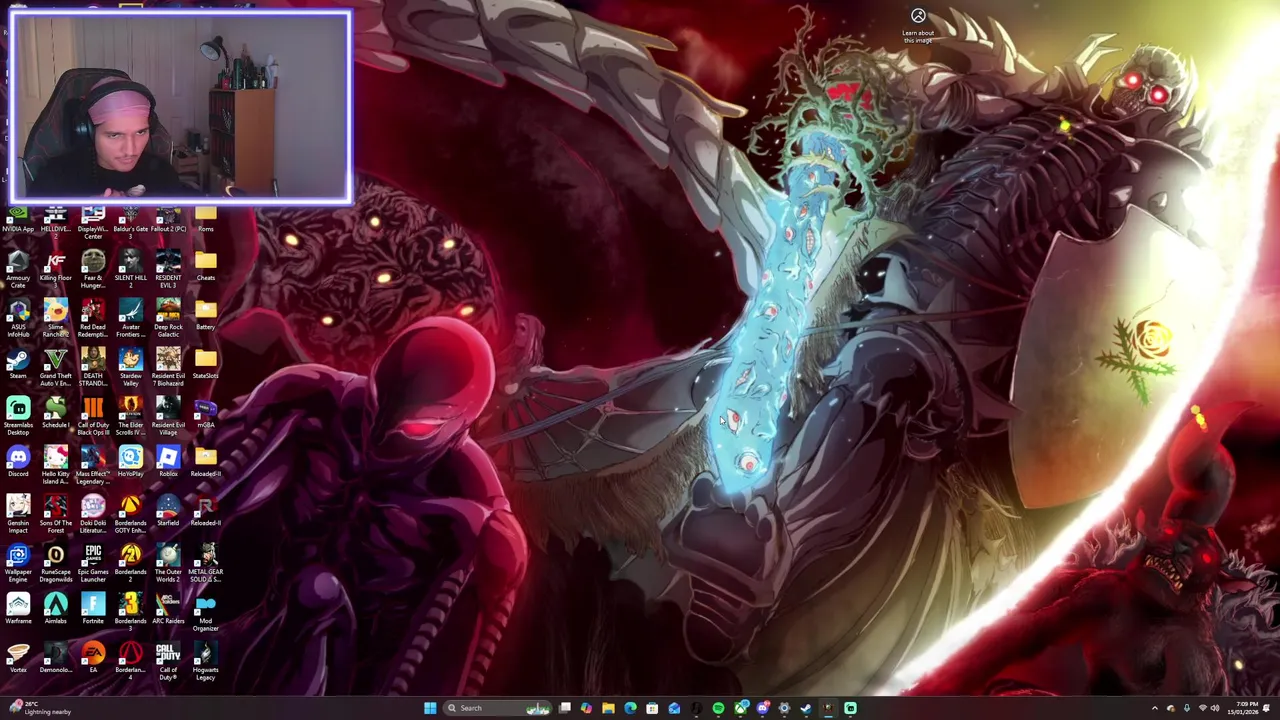Select Slime Rancher 2 icon
This screenshot has height=720, width=1280.
click(55, 318)
